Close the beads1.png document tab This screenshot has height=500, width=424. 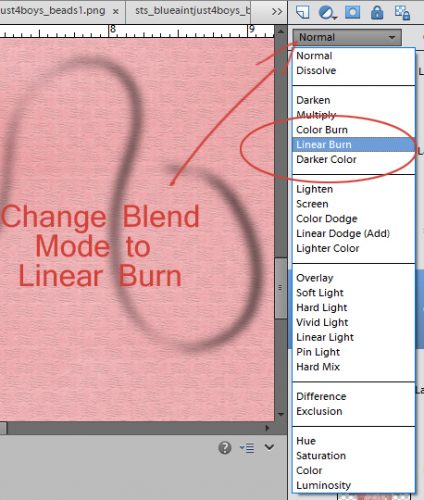[x=116, y=12]
